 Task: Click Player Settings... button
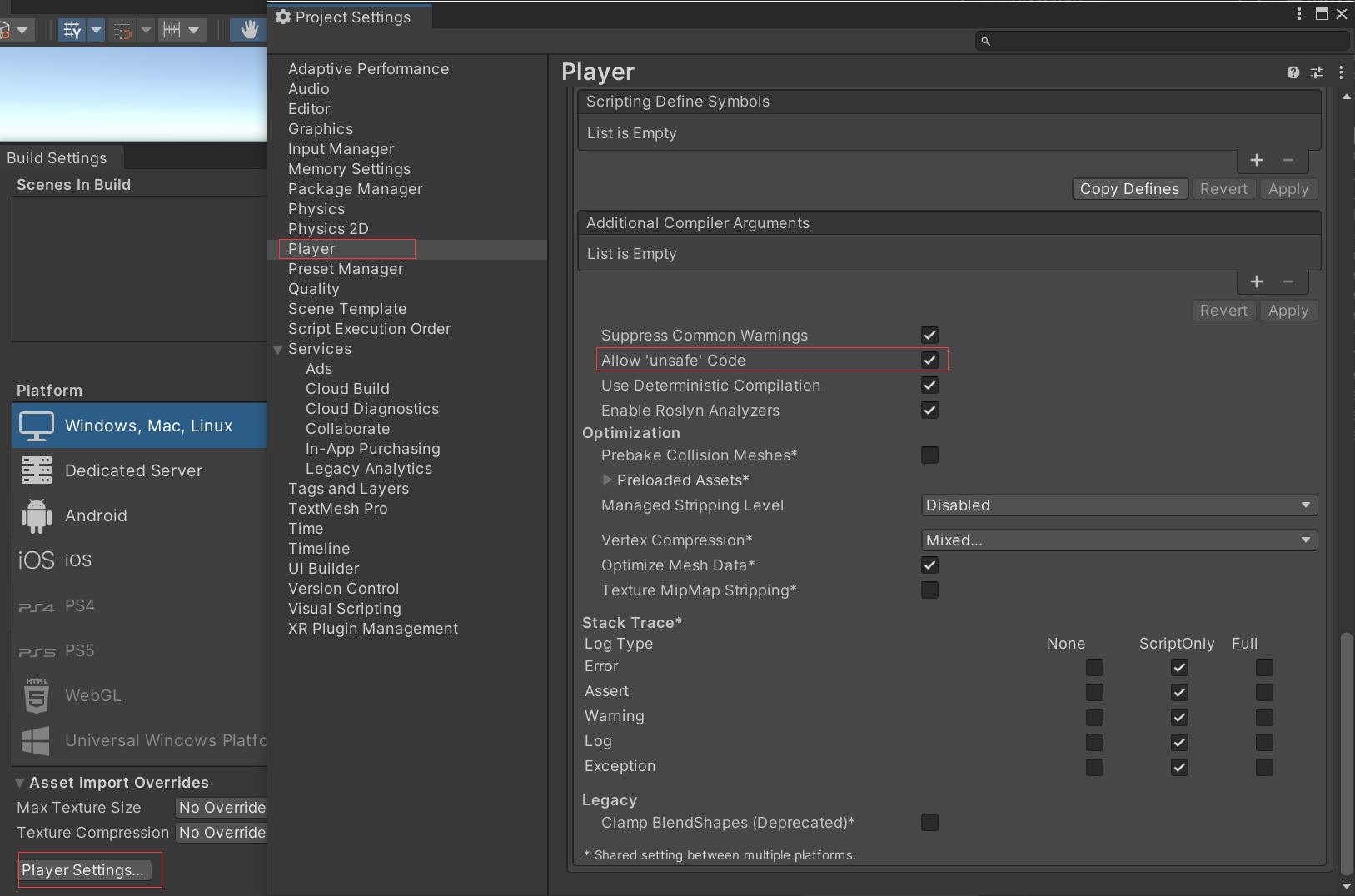tap(84, 870)
